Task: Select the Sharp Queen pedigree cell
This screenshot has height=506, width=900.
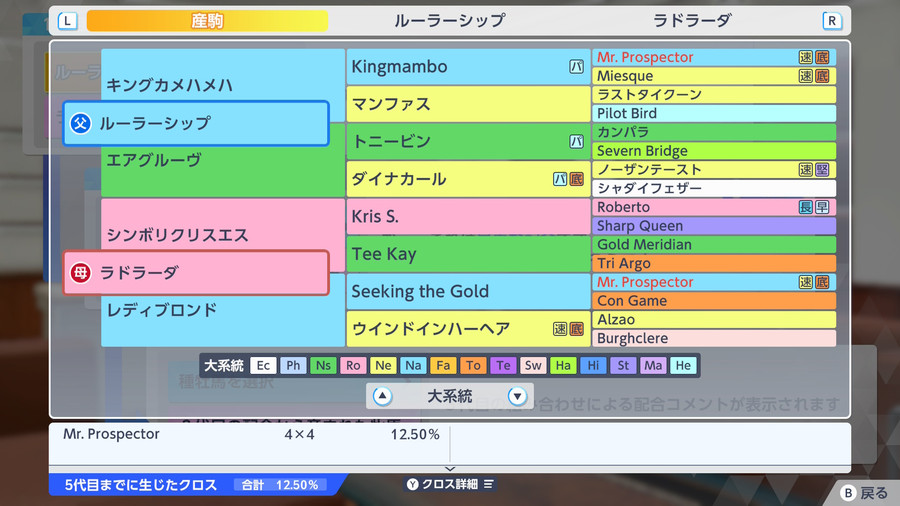Action: [714, 225]
